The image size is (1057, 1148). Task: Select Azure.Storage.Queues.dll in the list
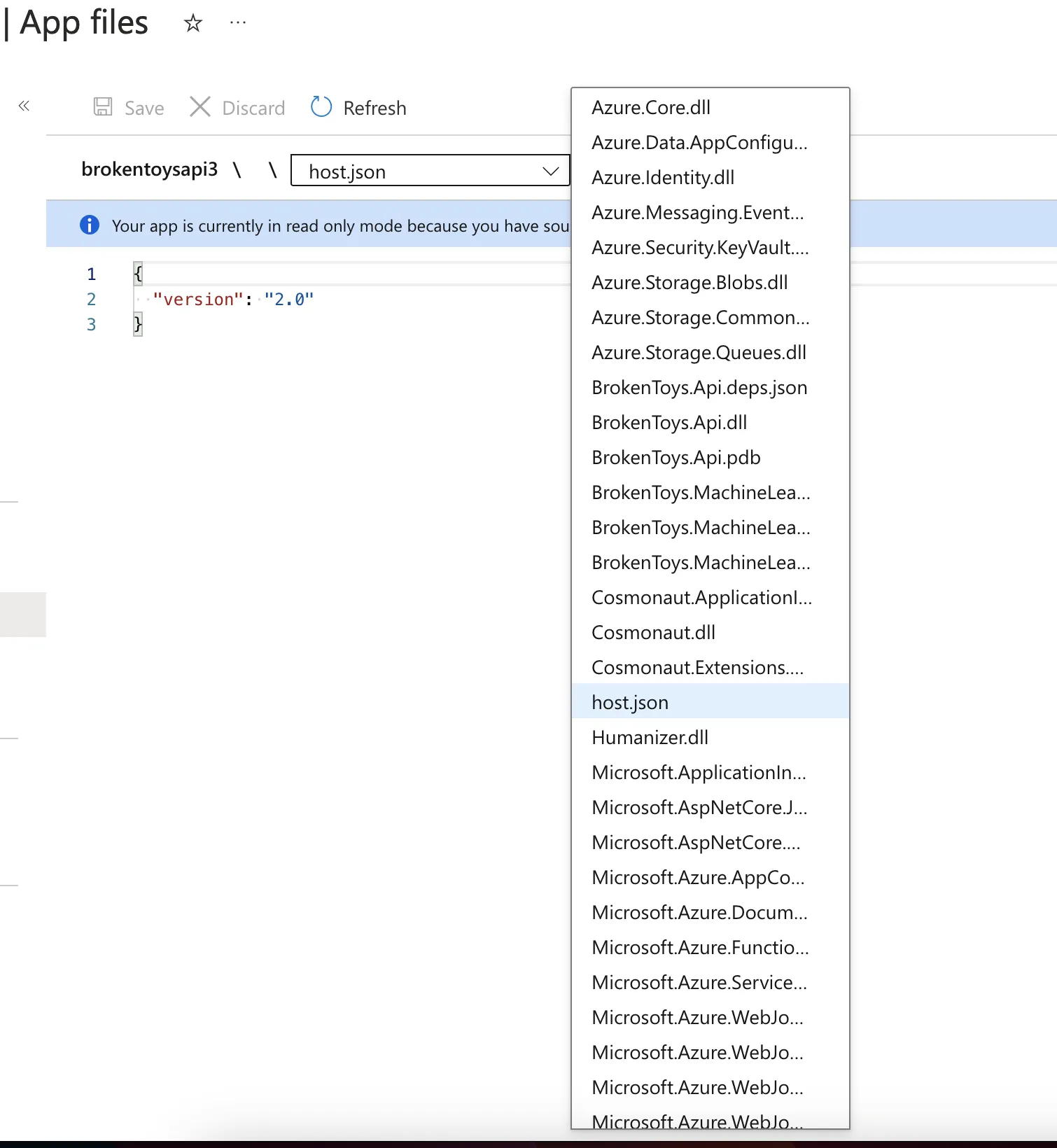[x=699, y=353]
